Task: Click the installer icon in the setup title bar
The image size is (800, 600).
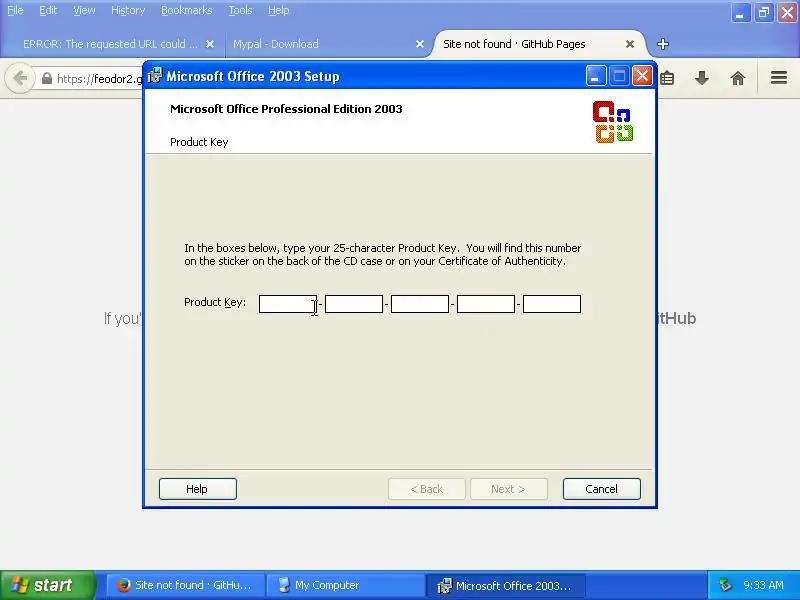Action: [155, 76]
